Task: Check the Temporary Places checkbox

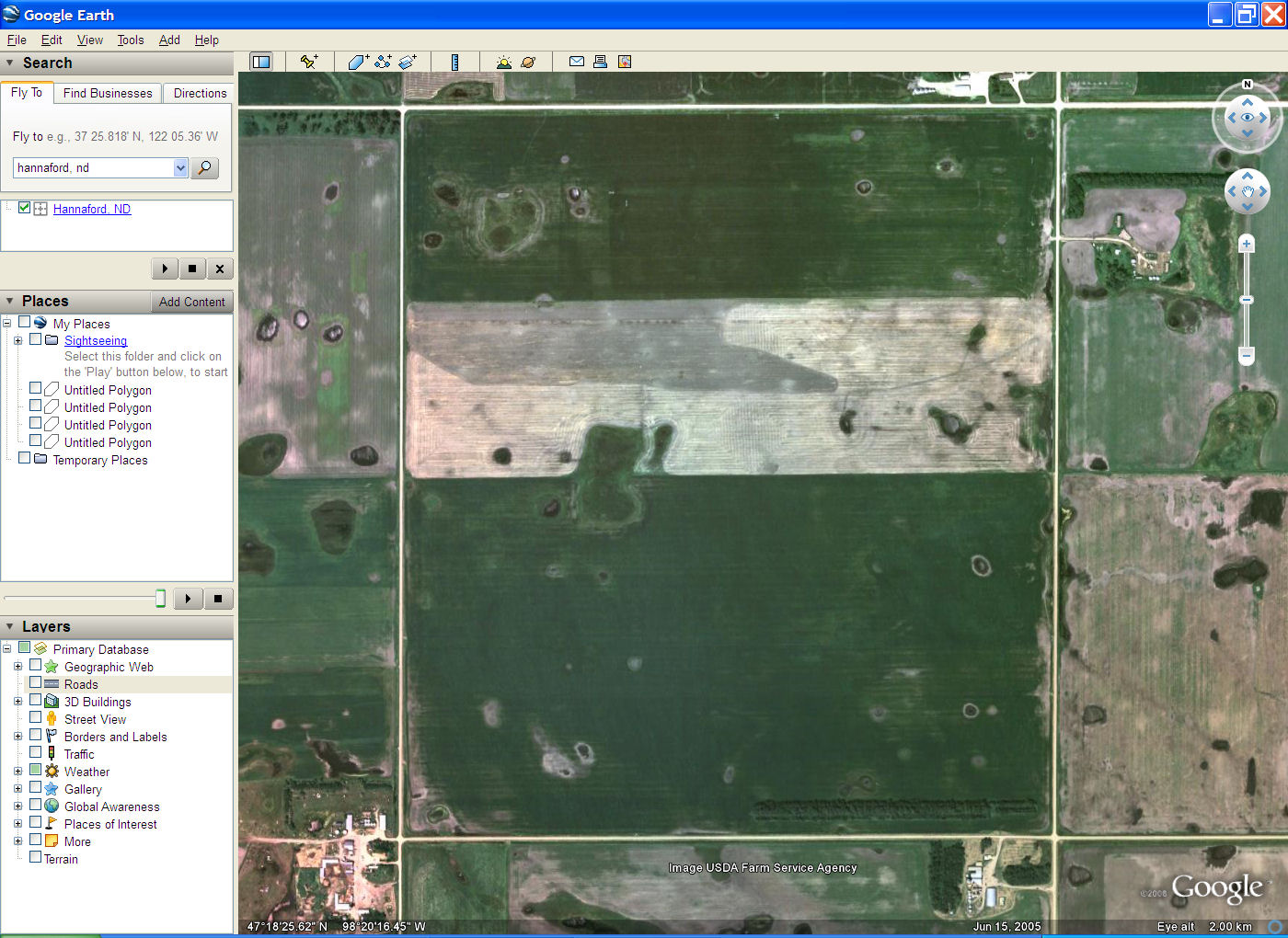Action: tap(25, 458)
